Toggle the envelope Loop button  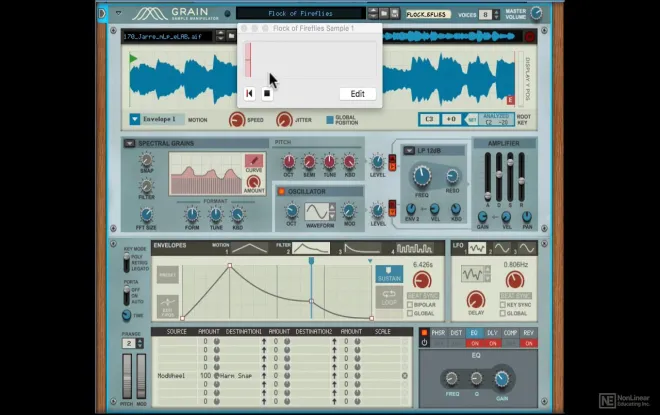pyautogui.click(x=389, y=298)
